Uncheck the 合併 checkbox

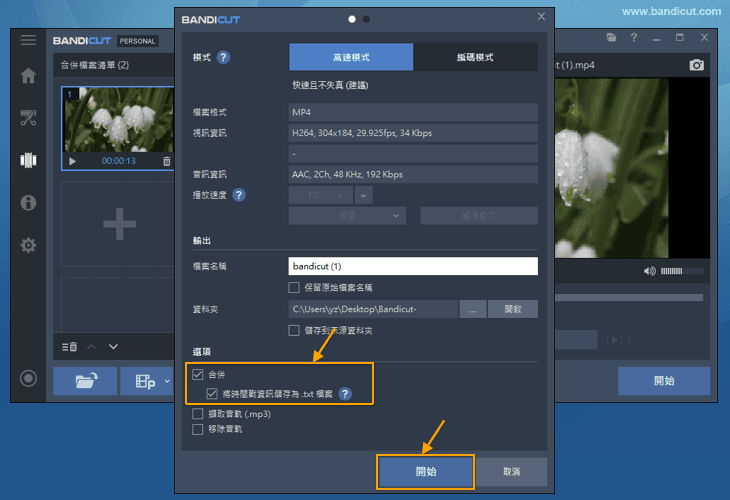coord(198,374)
